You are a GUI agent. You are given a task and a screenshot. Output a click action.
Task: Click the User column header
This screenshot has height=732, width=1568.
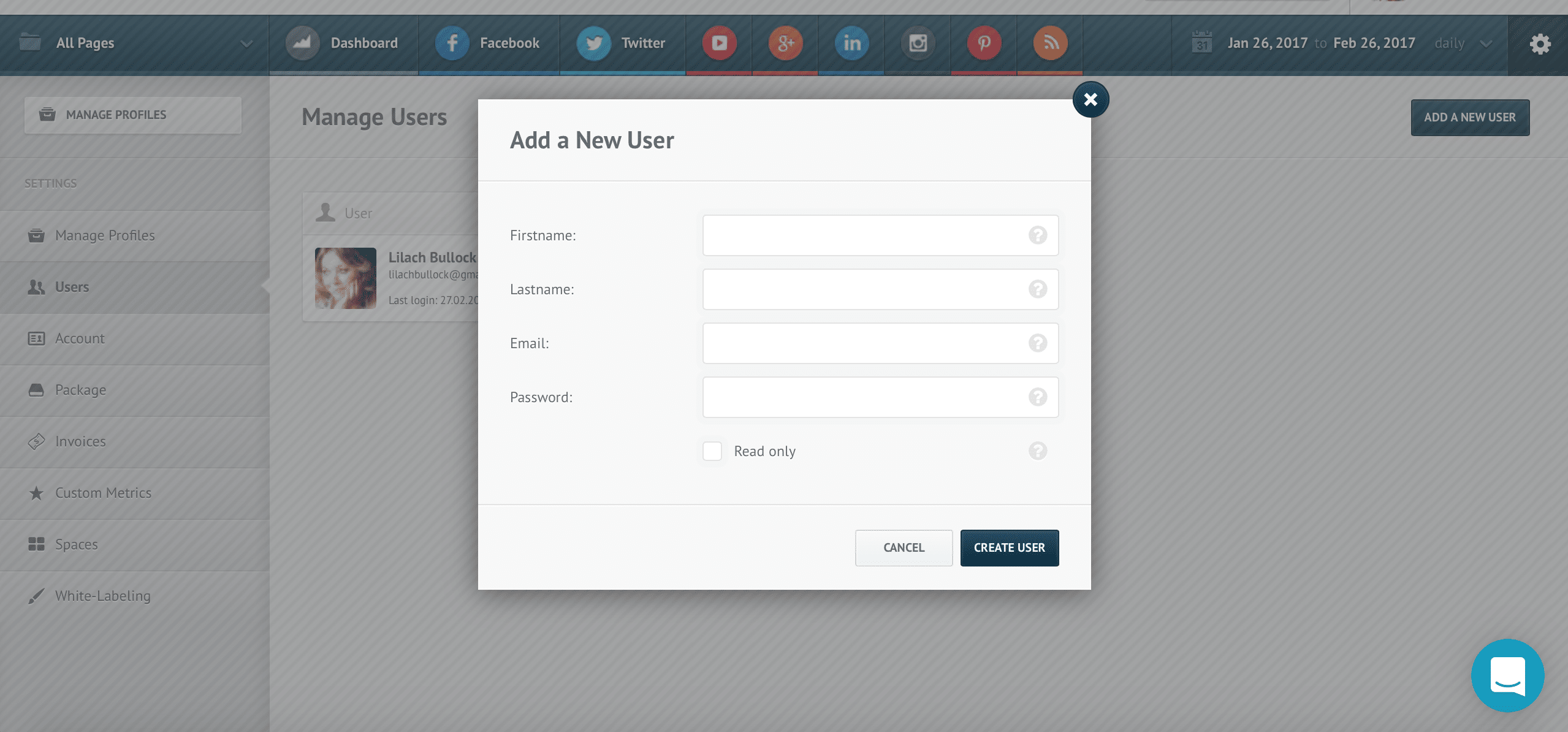(x=358, y=213)
